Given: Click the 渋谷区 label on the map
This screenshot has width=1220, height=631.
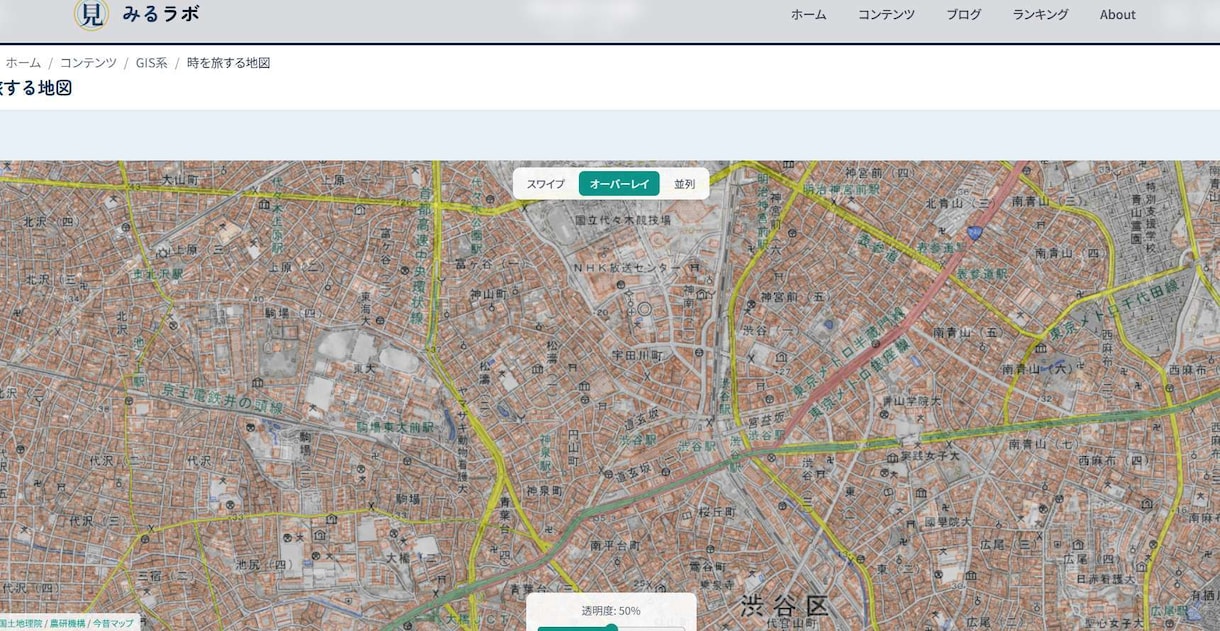Looking at the screenshot, I should [785, 606].
